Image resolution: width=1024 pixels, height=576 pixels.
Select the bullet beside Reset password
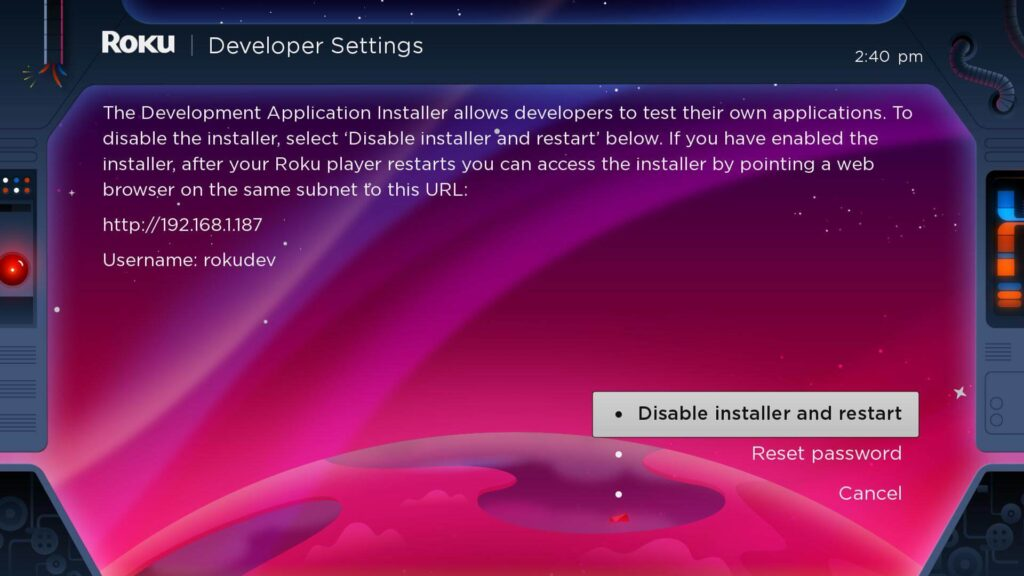620,453
